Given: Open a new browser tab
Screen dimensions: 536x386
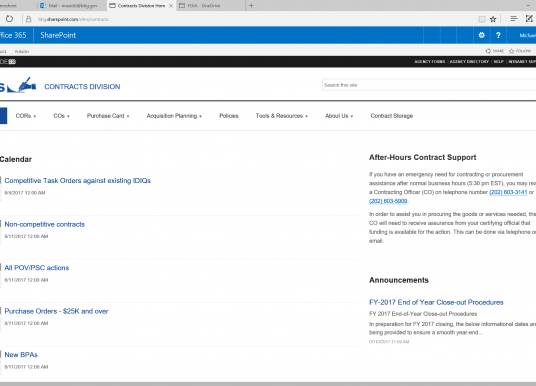Looking at the screenshot, I should click(251, 5).
